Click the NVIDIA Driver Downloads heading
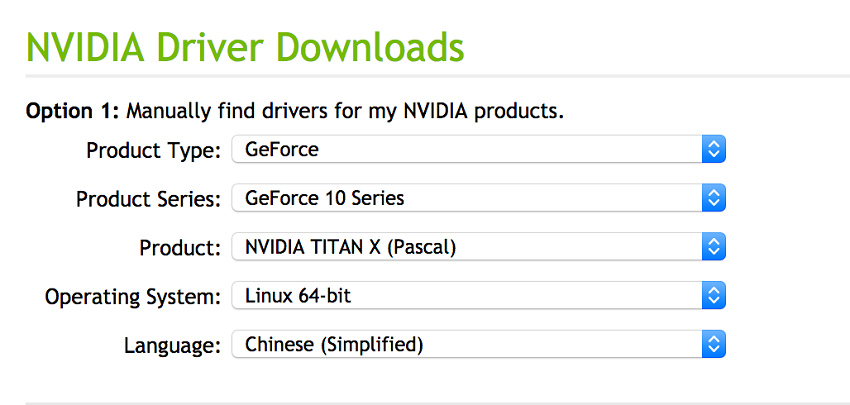The width and height of the screenshot is (850, 405). (x=245, y=47)
